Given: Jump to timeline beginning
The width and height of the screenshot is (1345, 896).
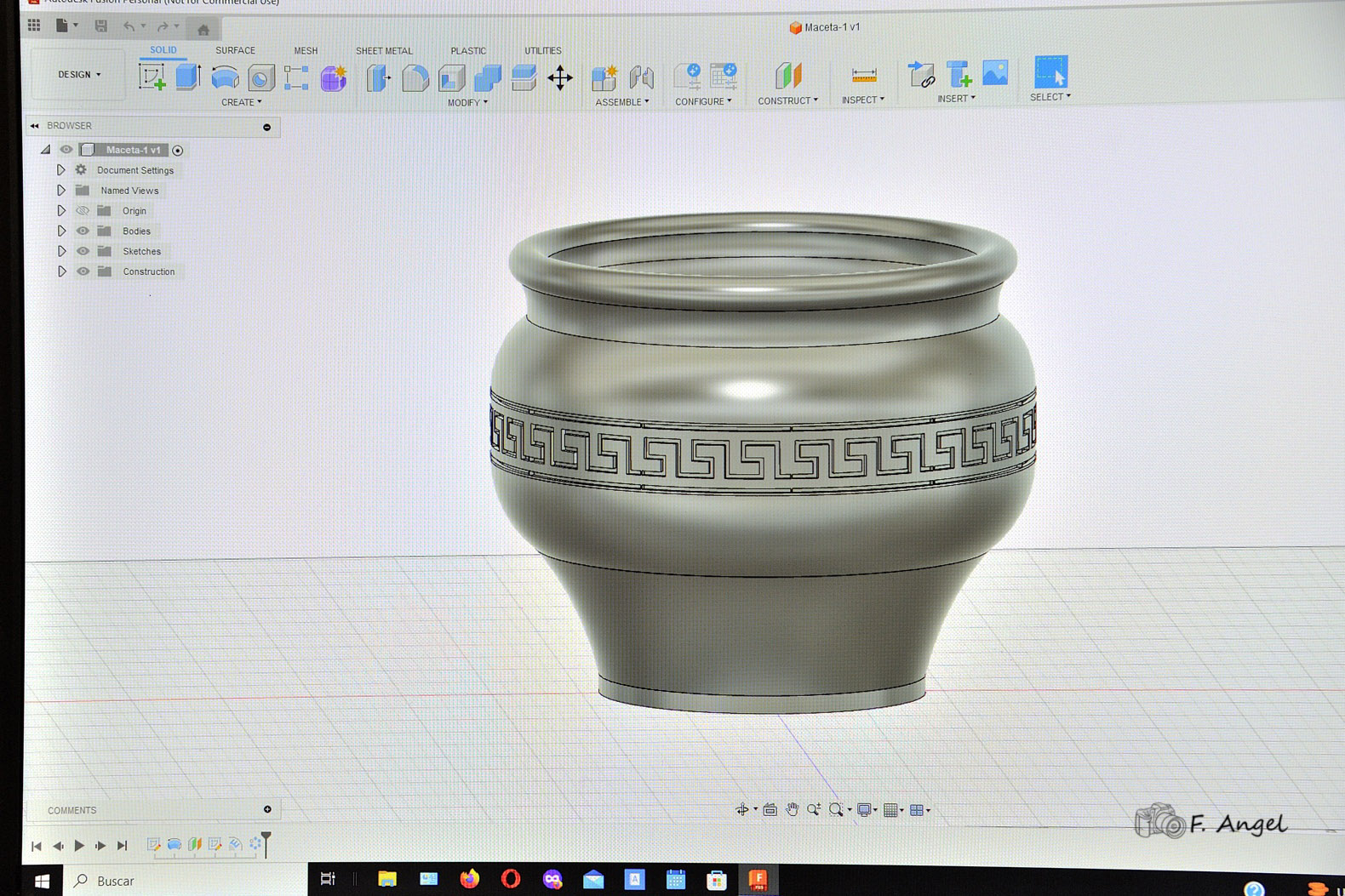Looking at the screenshot, I should [x=36, y=847].
